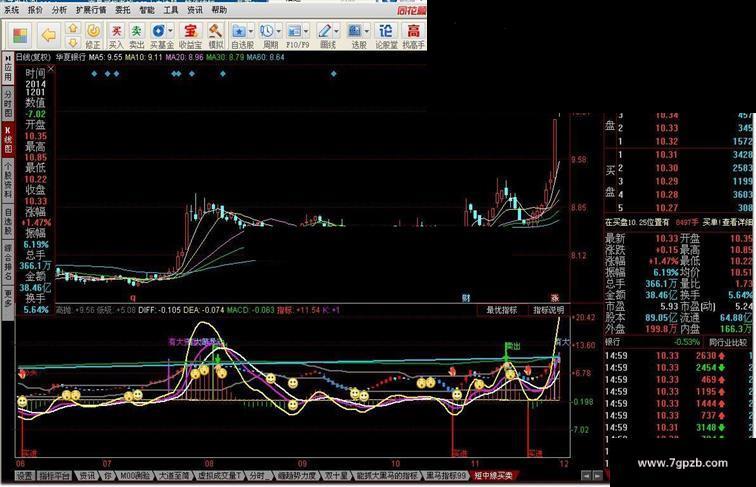This screenshot has width=756, height=487.
Task: Open the 自选股 side tab
Action: [x=8, y=221]
